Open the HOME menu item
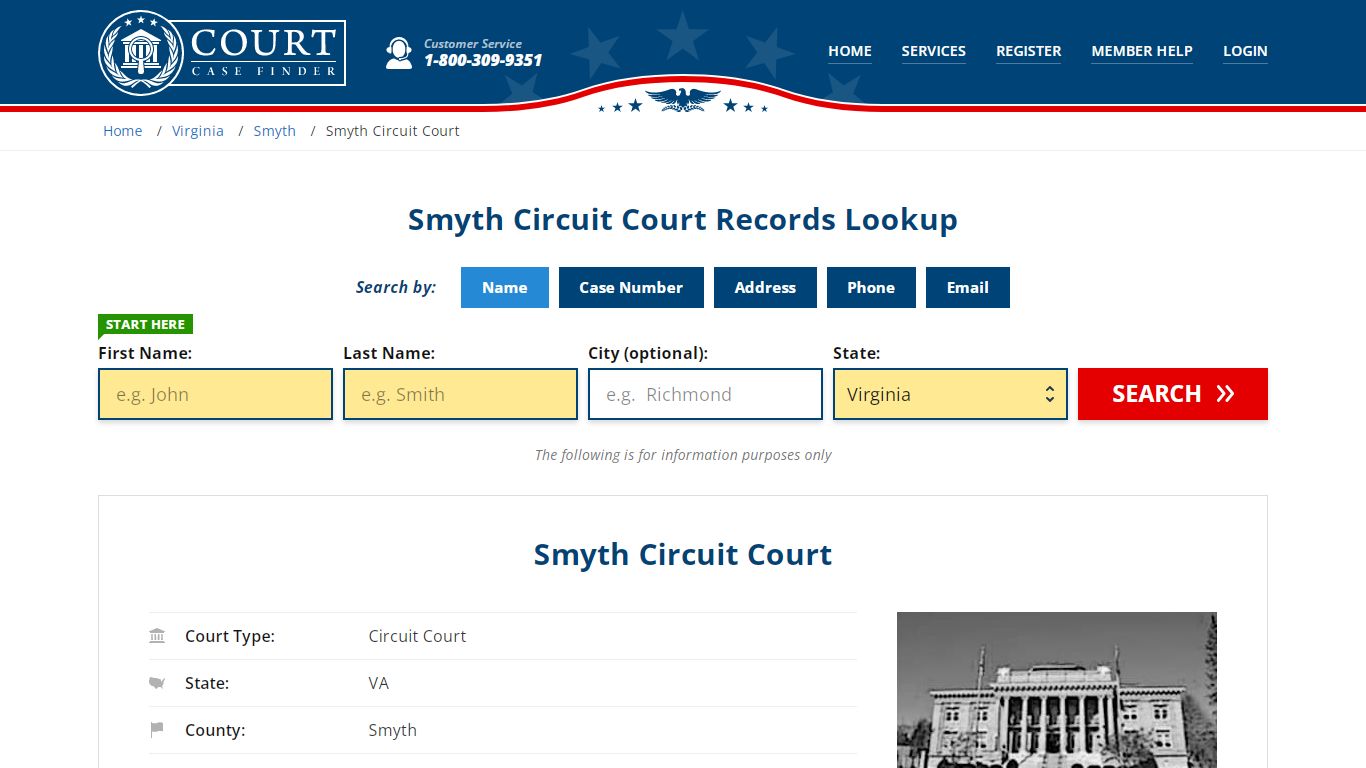The width and height of the screenshot is (1366, 768). pos(850,51)
